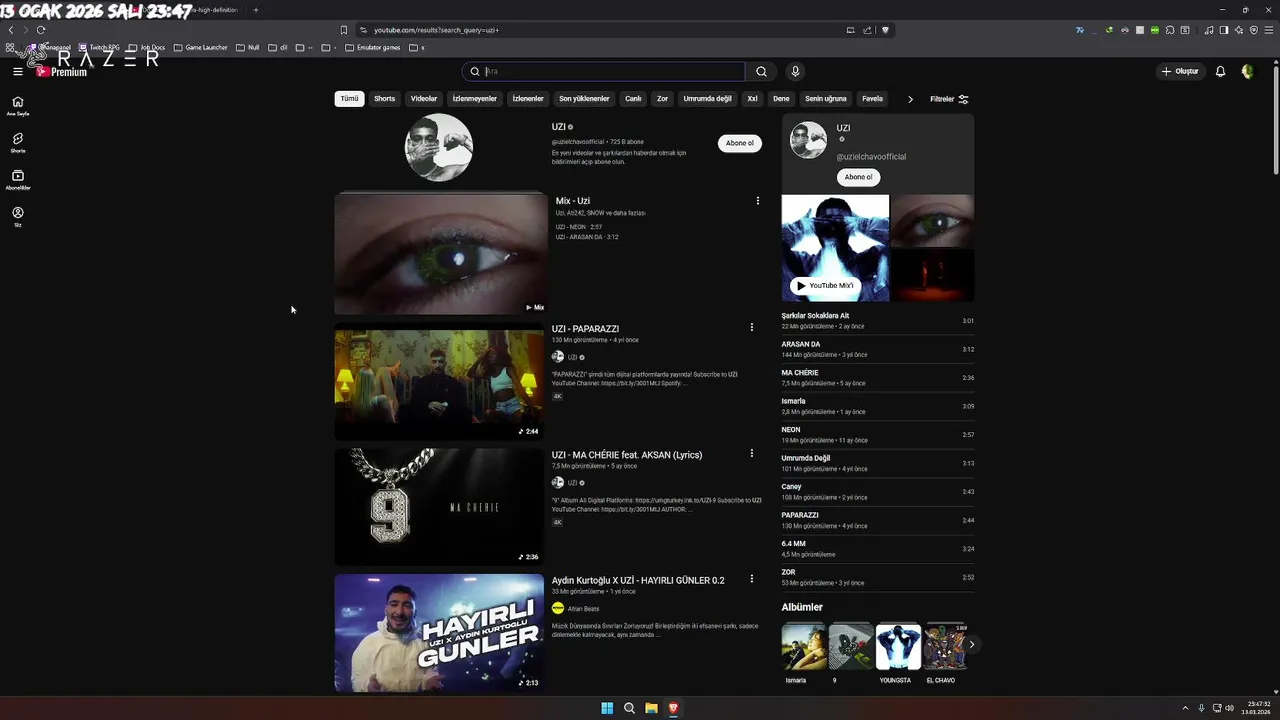Open UZI - PAPARAZZI video title
Image resolution: width=1280 pixels, height=720 pixels.
585,329
